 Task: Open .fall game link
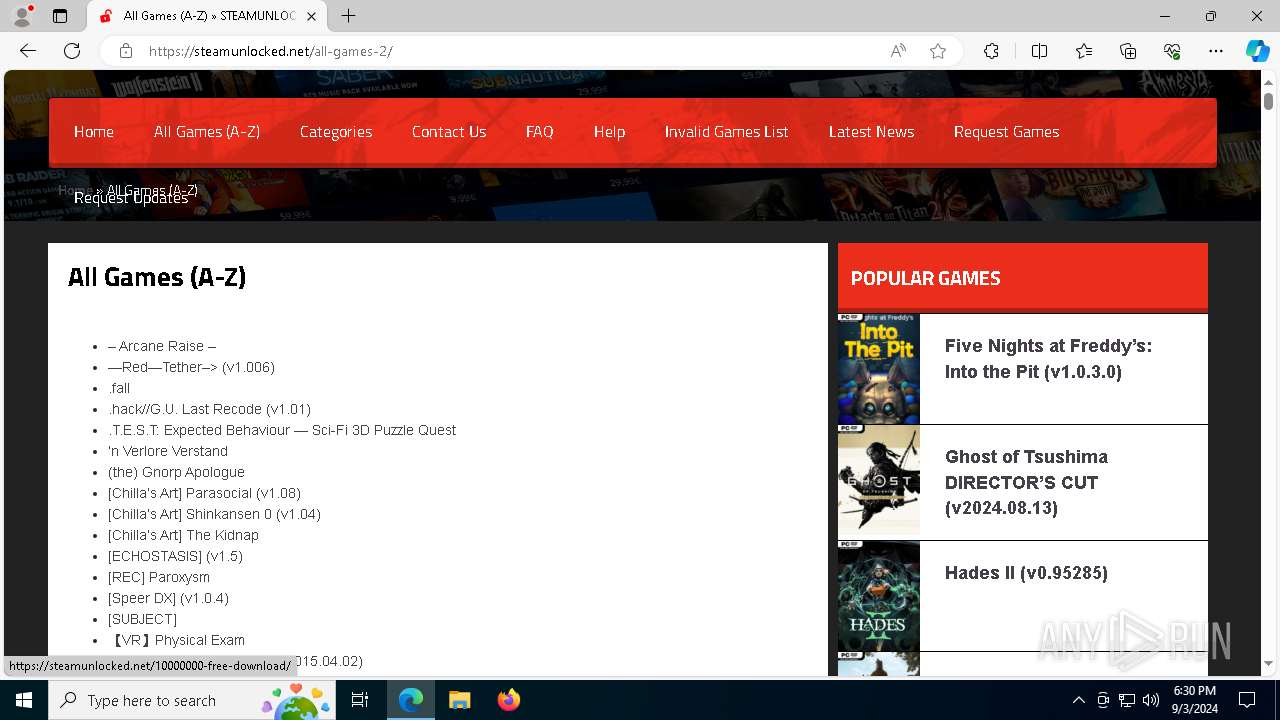click(119, 388)
